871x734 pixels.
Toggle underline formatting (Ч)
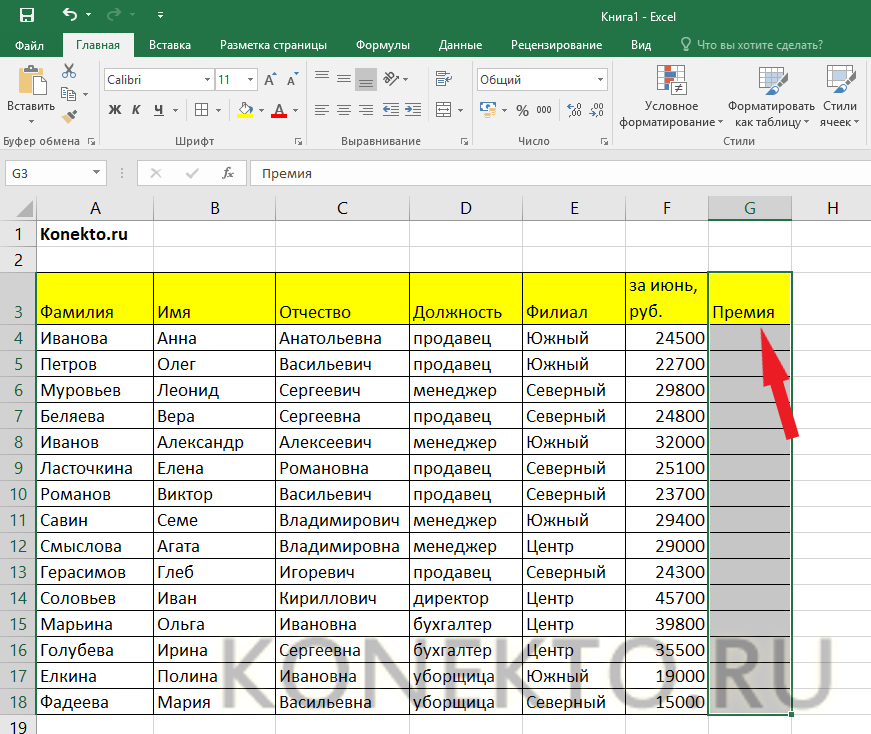click(x=160, y=110)
